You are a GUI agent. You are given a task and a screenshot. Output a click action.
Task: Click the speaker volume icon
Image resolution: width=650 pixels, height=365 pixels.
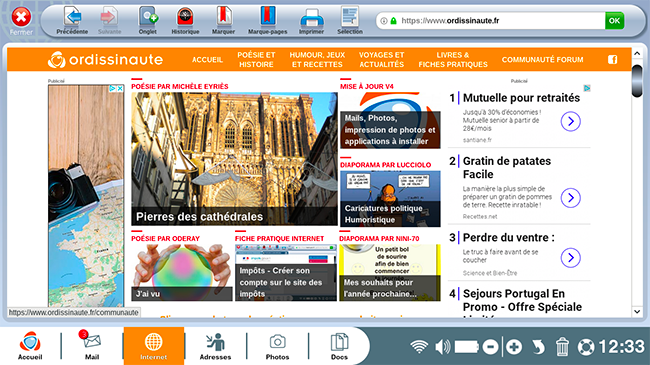click(443, 346)
